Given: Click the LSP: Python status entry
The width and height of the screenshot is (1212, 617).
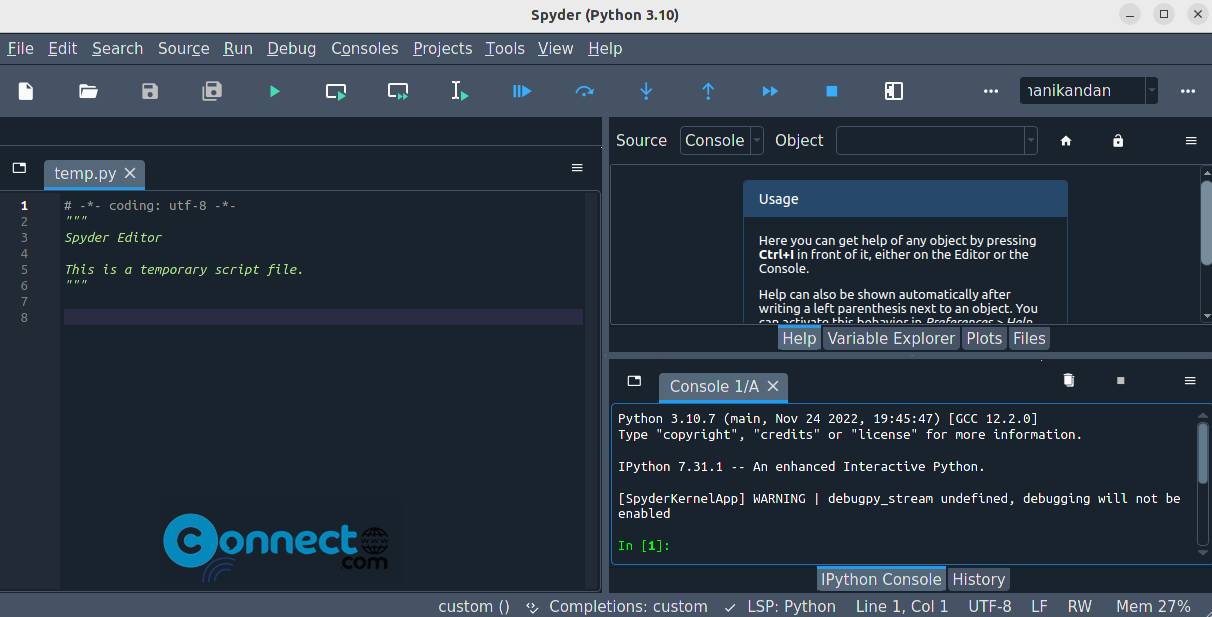Looking at the screenshot, I should [x=779, y=606].
